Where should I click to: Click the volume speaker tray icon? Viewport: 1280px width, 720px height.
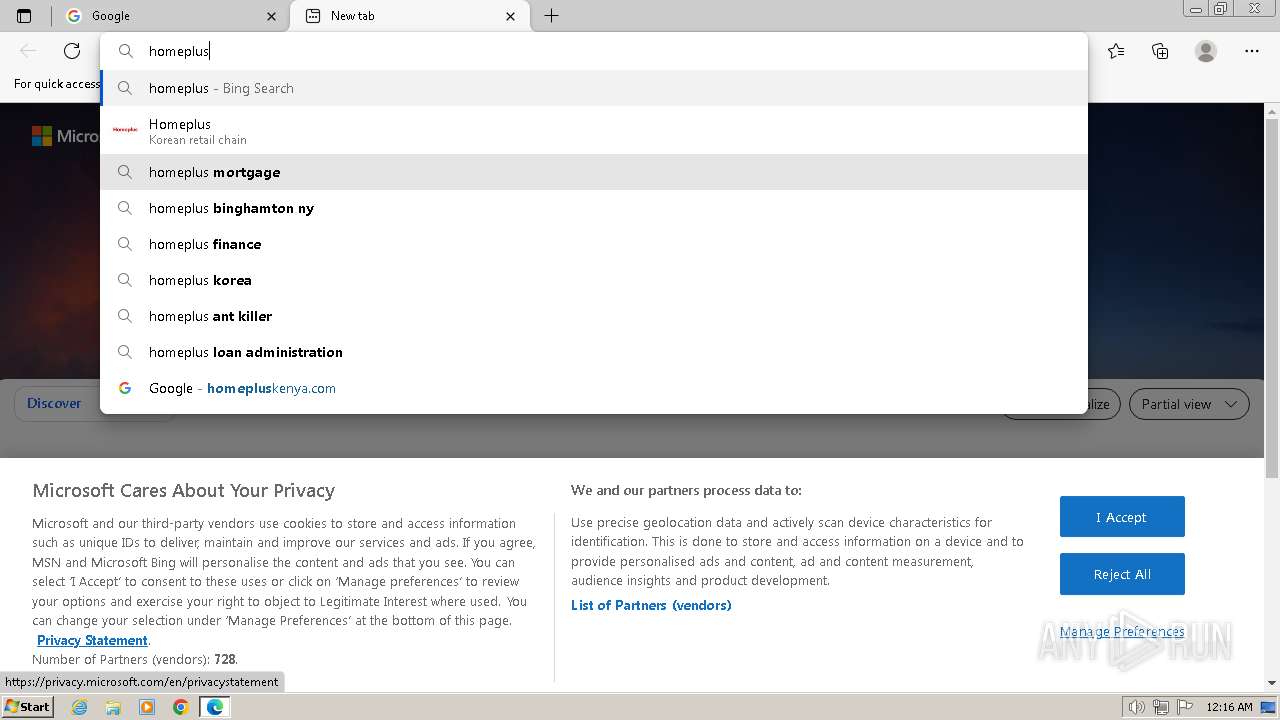point(1136,707)
